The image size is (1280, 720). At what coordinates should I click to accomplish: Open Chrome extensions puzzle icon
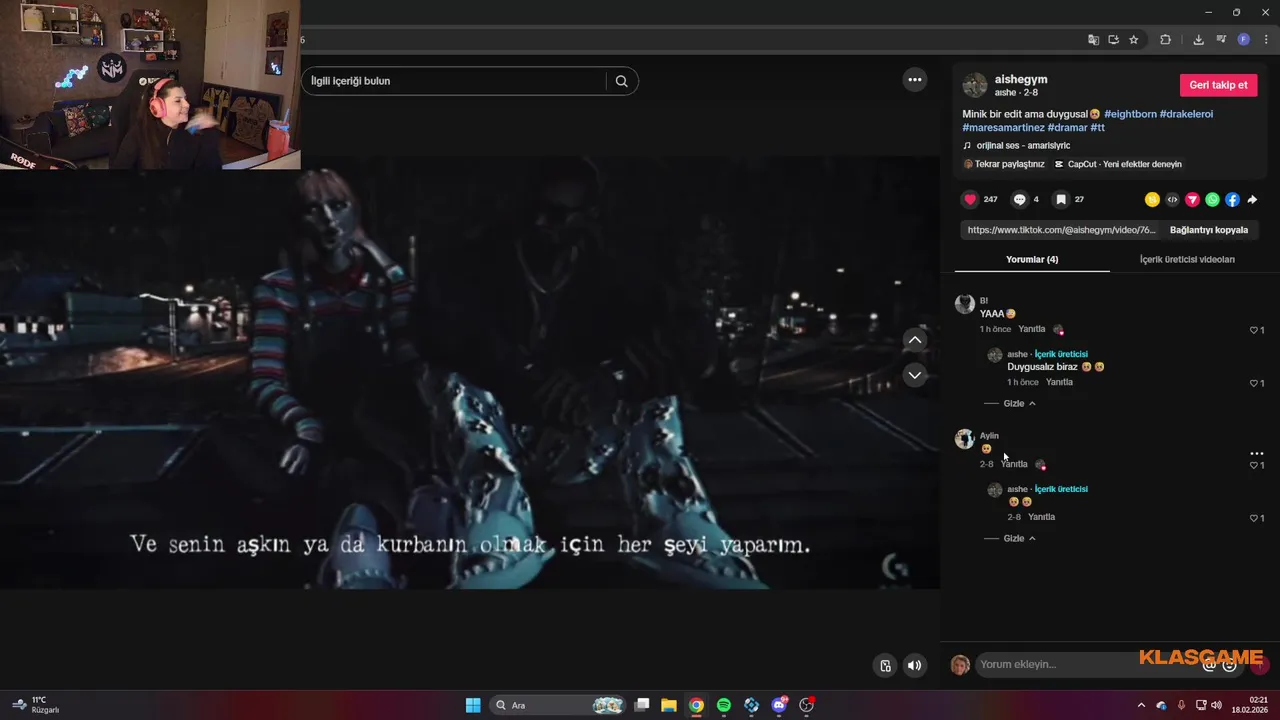[x=1165, y=40]
